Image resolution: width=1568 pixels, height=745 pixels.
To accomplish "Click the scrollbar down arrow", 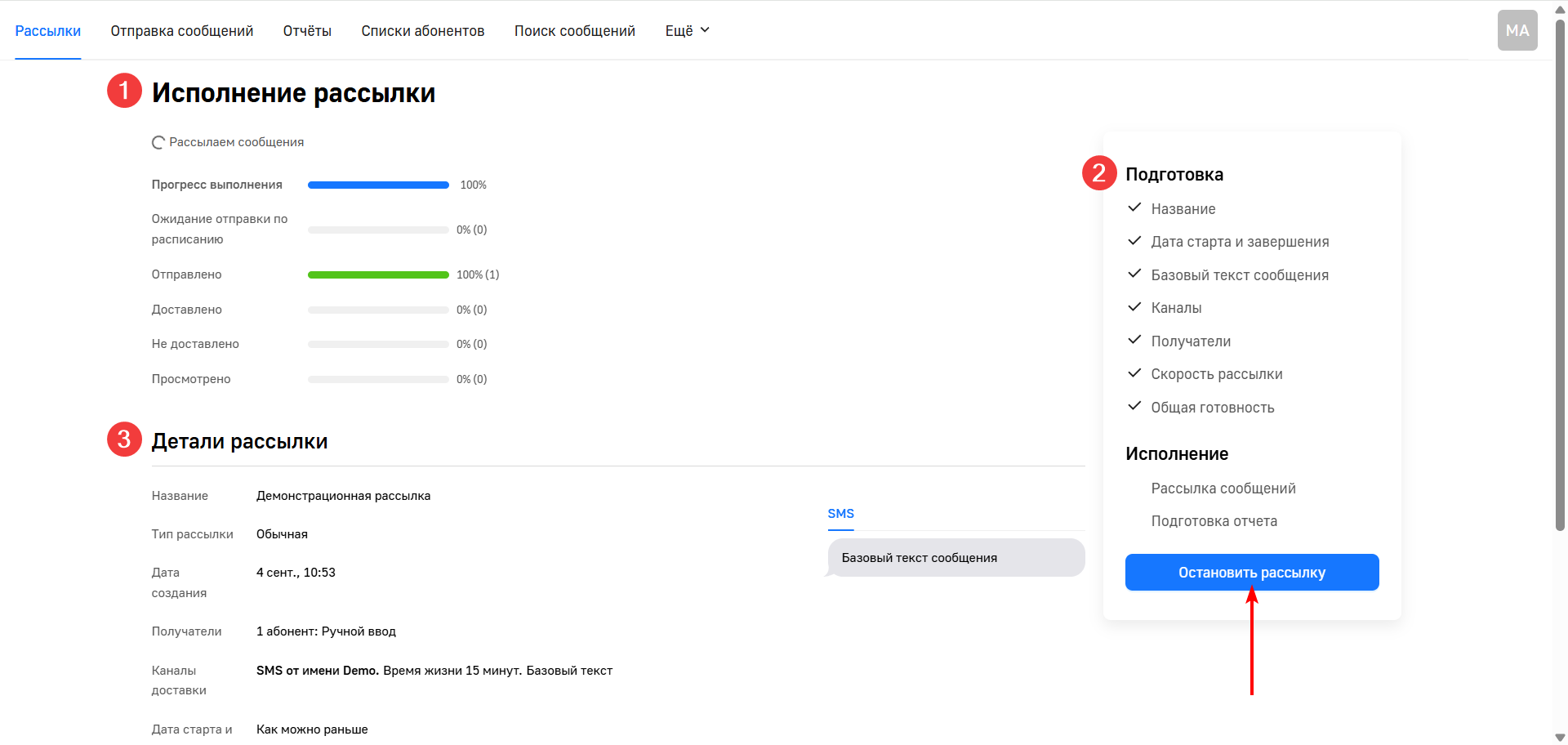I will click(1560, 737).
